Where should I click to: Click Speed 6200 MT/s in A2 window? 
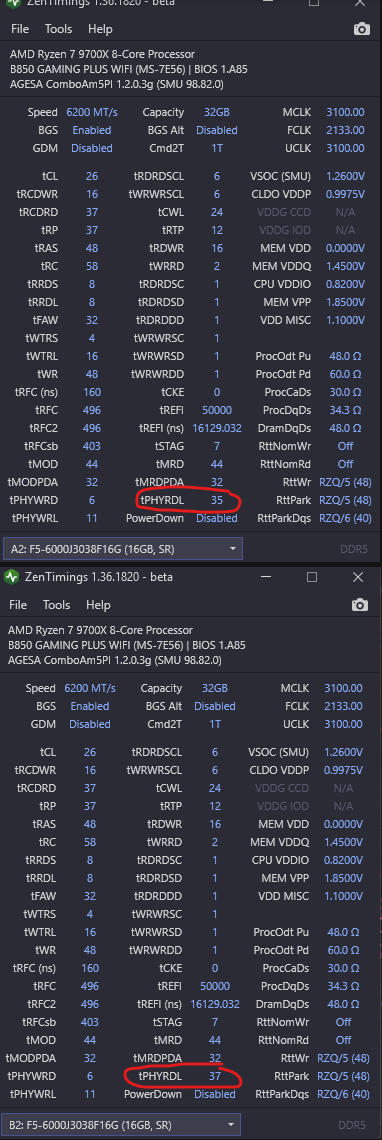92,113
